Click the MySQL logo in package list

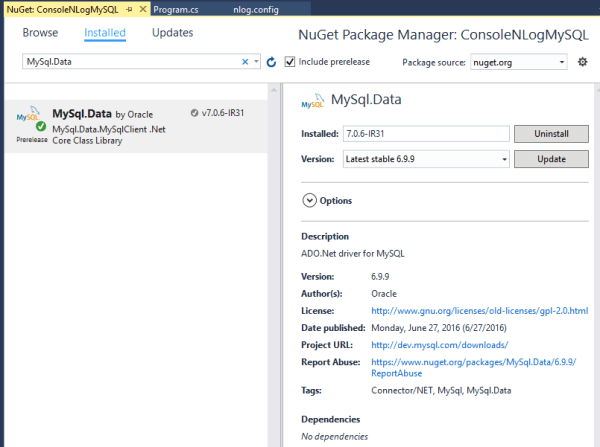[x=28, y=114]
